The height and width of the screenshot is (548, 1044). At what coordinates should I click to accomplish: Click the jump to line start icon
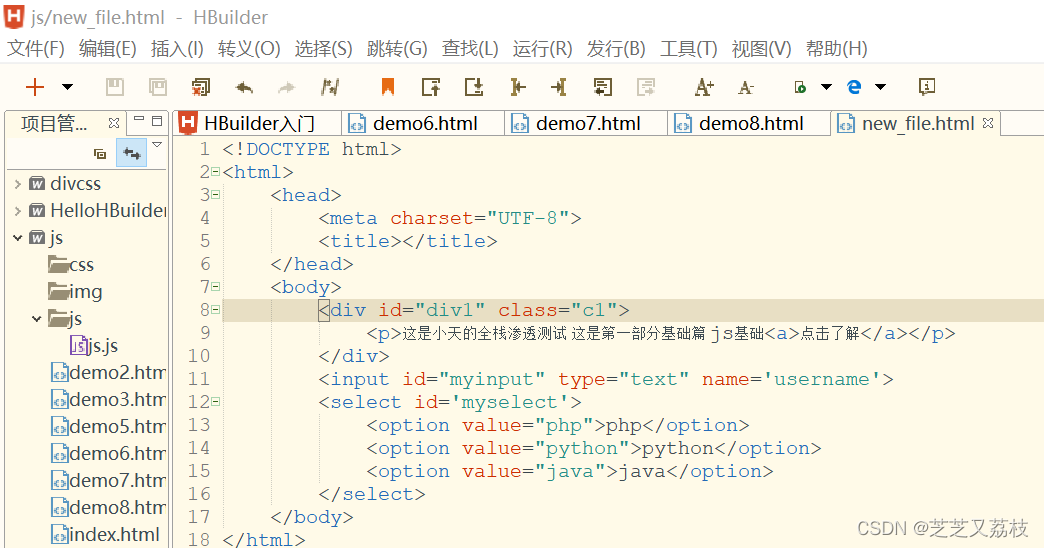pos(517,87)
